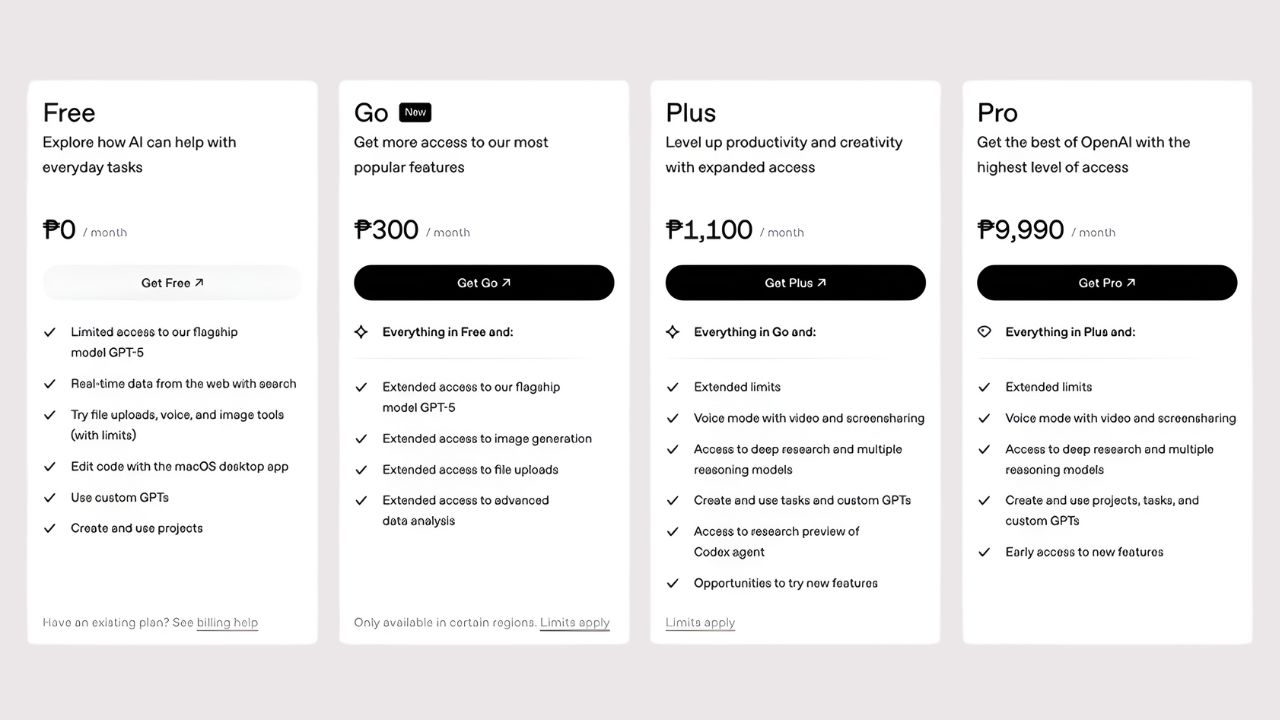
Task: Open the billing help link
Action: coord(227,623)
